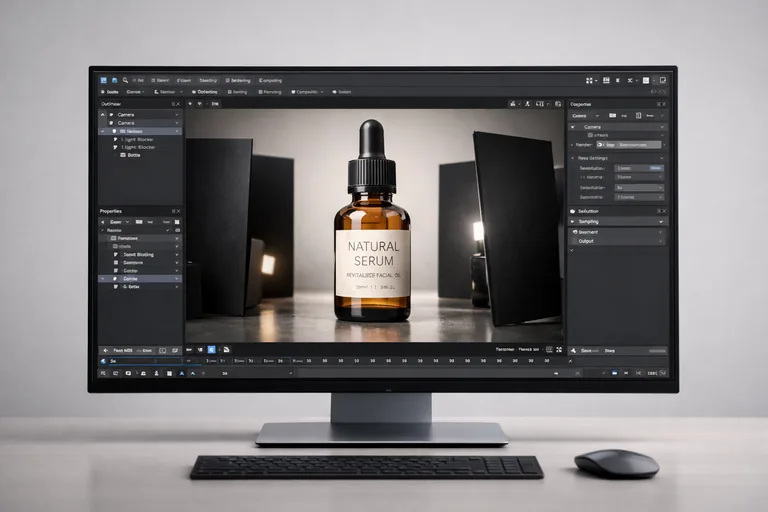Open the Compositor dropdown in second toolbar row

click(307, 92)
